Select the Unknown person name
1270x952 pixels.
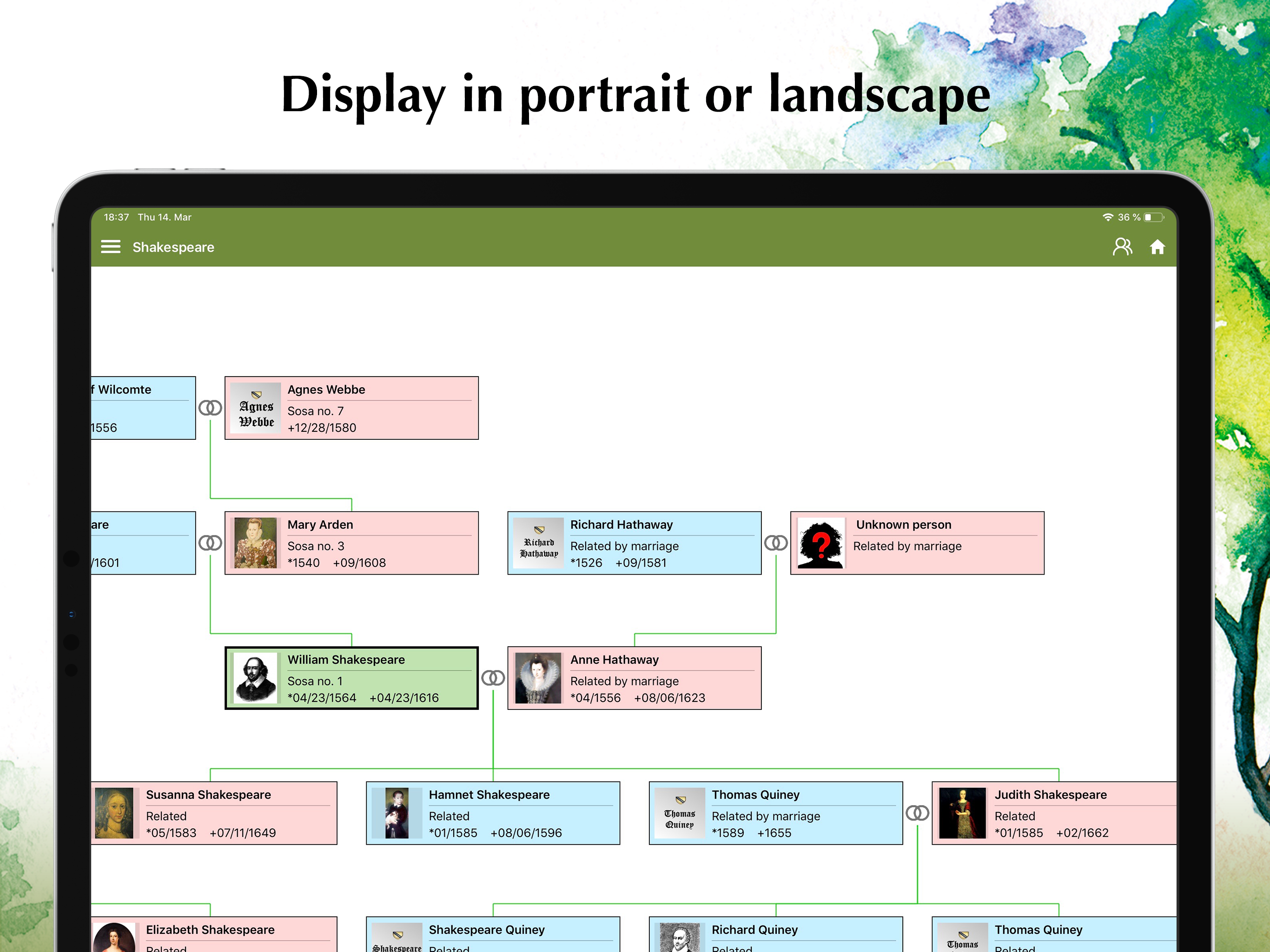[903, 524]
